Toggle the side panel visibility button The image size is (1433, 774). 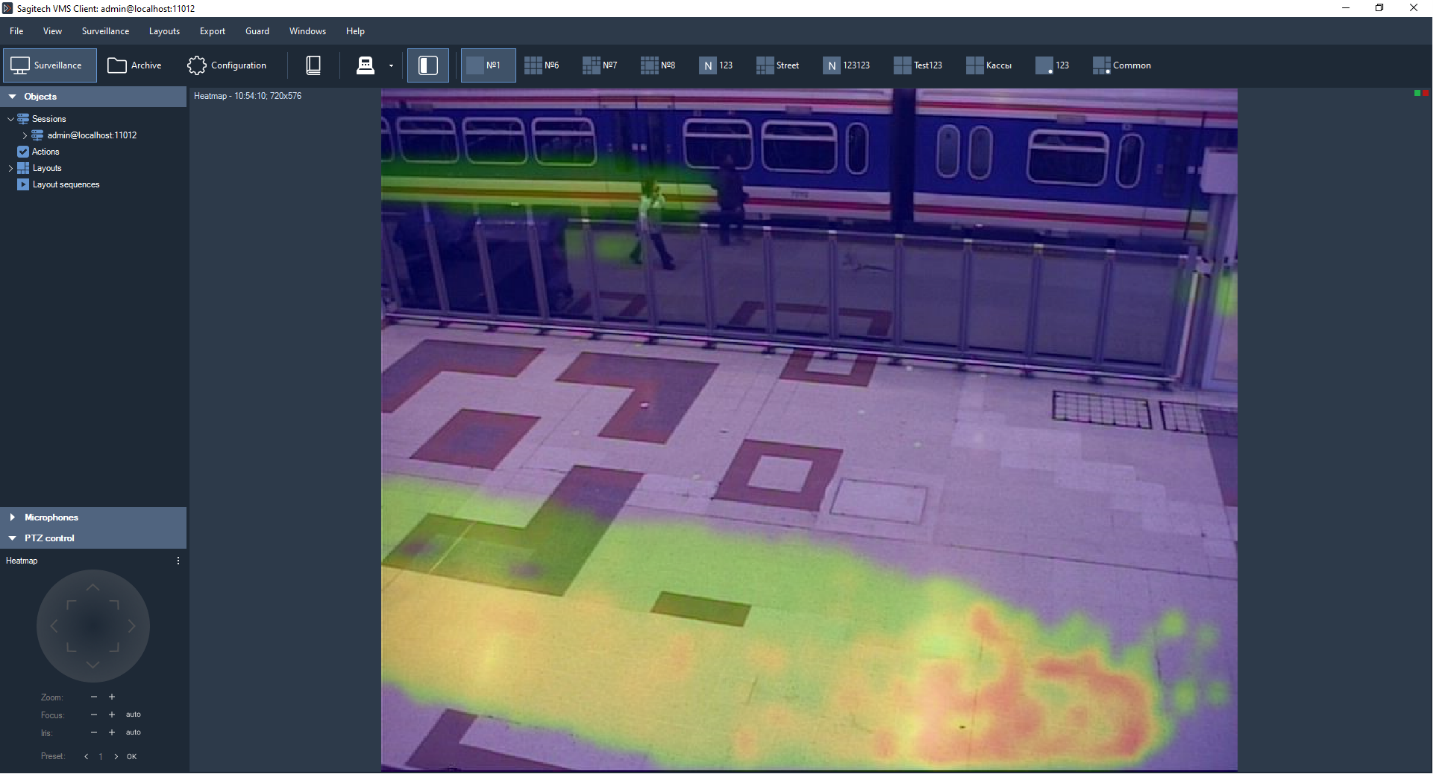point(428,66)
